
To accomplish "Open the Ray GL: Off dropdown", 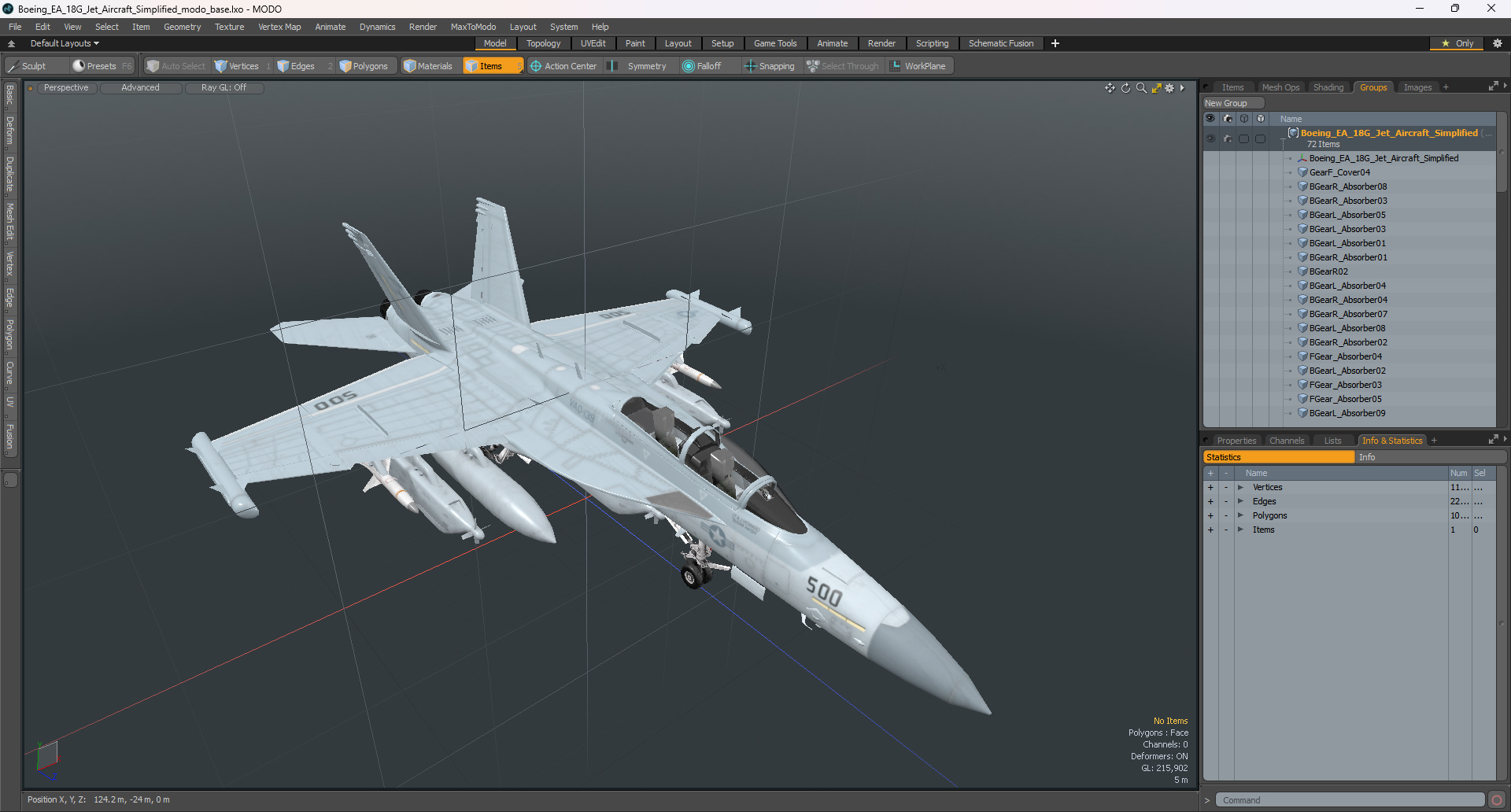I will (224, 88).
